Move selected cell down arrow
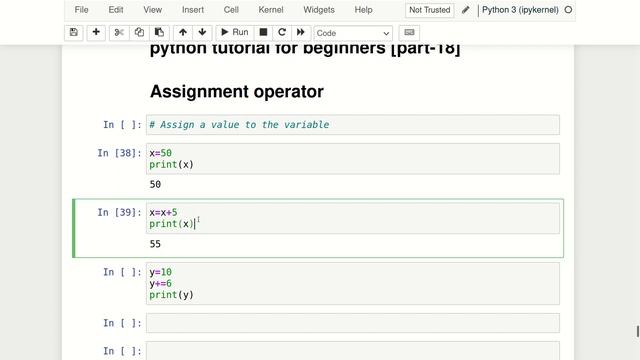This screenshot has height=360, width=640. tap(202, 32)
